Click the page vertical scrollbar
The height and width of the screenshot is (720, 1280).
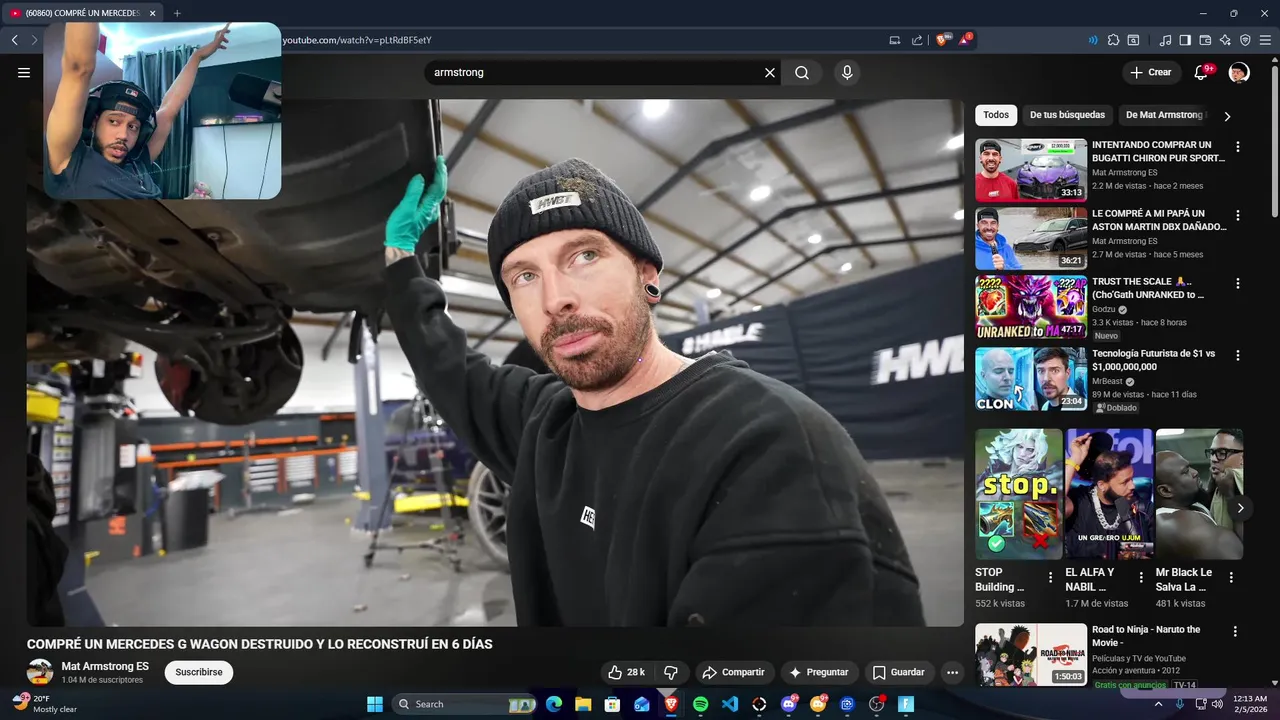(1274, 140)
